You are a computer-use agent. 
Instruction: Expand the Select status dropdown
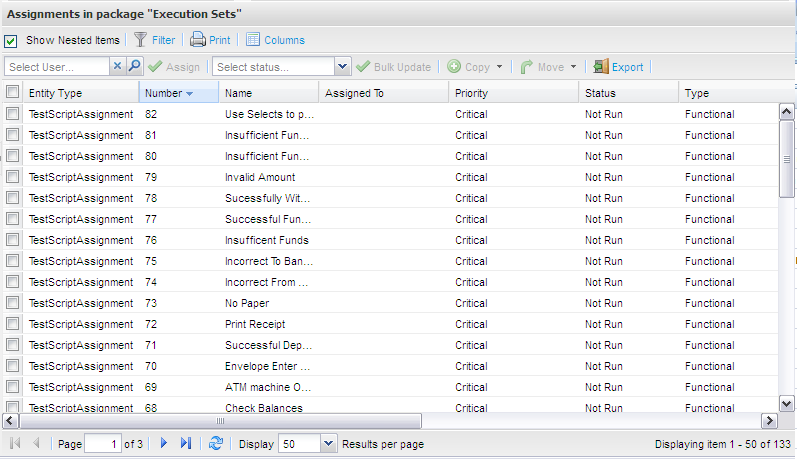coord(343,67)
